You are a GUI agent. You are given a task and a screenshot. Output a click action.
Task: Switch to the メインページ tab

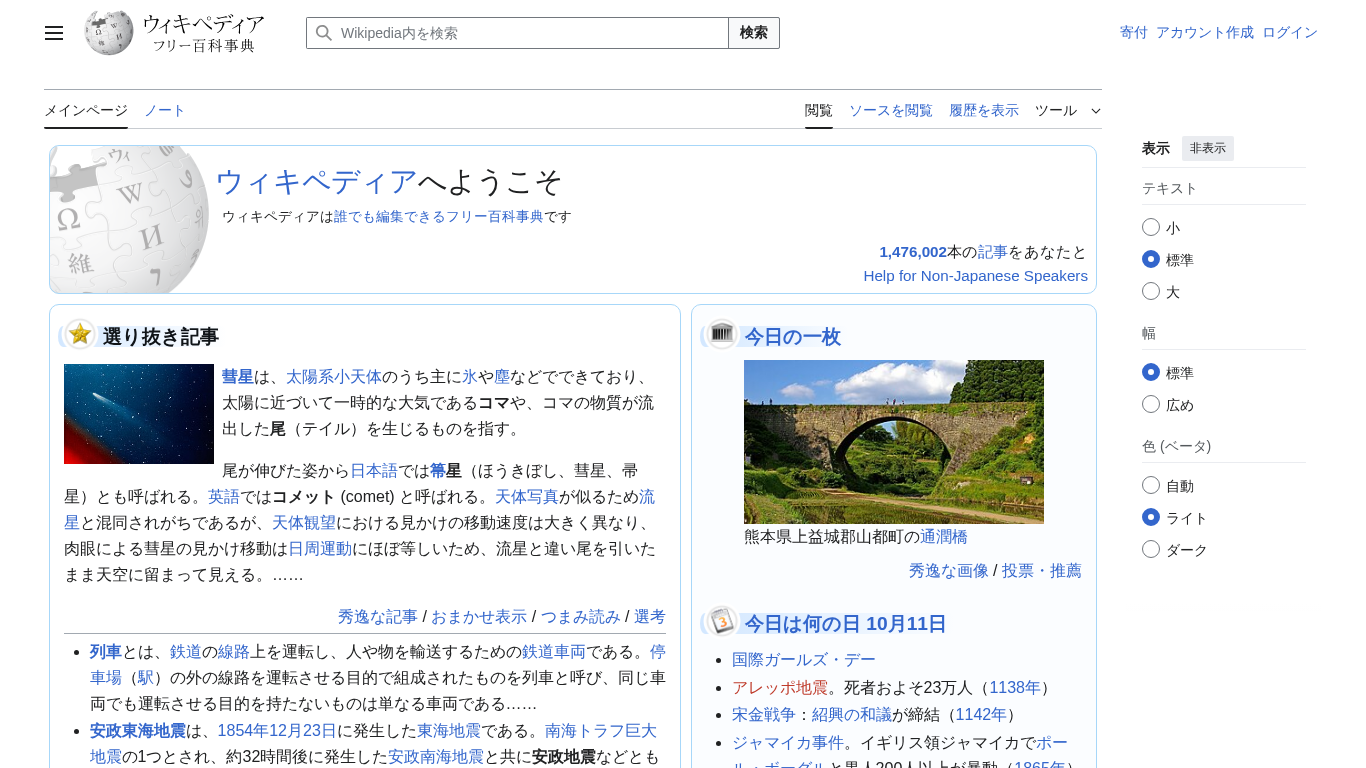[86, 111]
